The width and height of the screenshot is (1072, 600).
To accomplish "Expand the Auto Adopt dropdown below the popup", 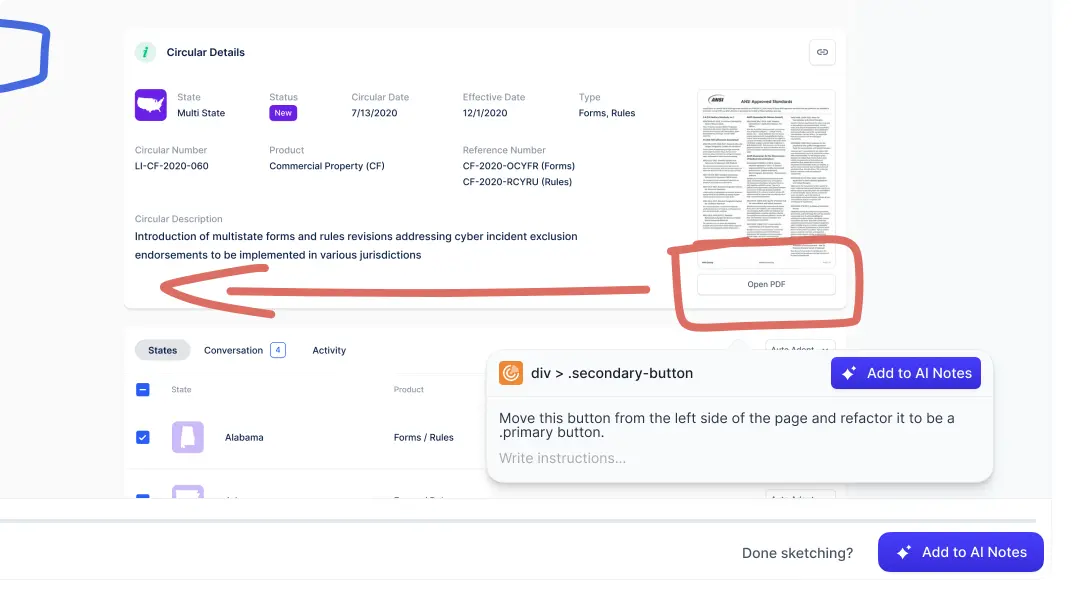I will coord(800,496).
